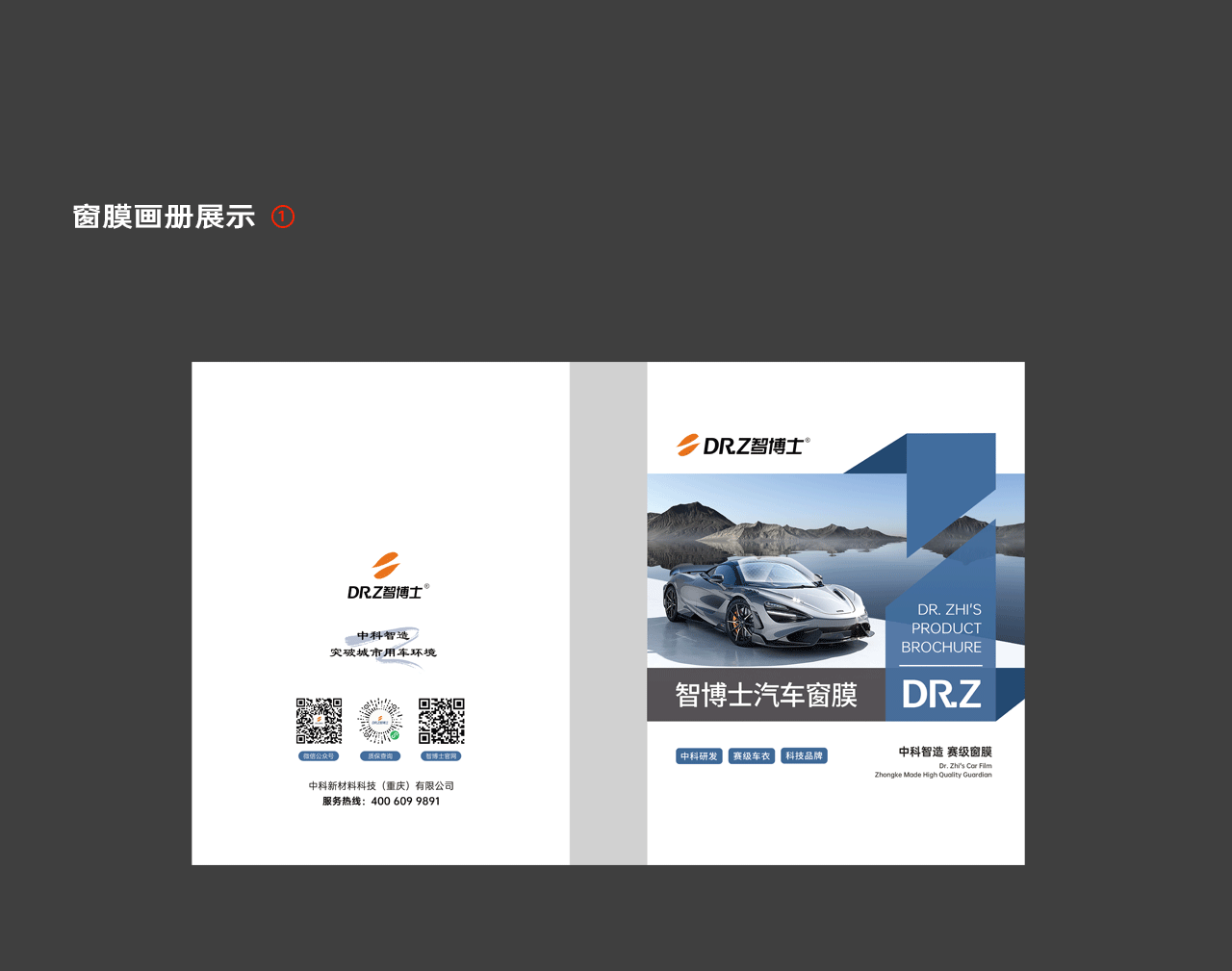Click the gray brochure spine
Image resolution: width=1232 pixels, height=971 pixels.
pos(608,613)
